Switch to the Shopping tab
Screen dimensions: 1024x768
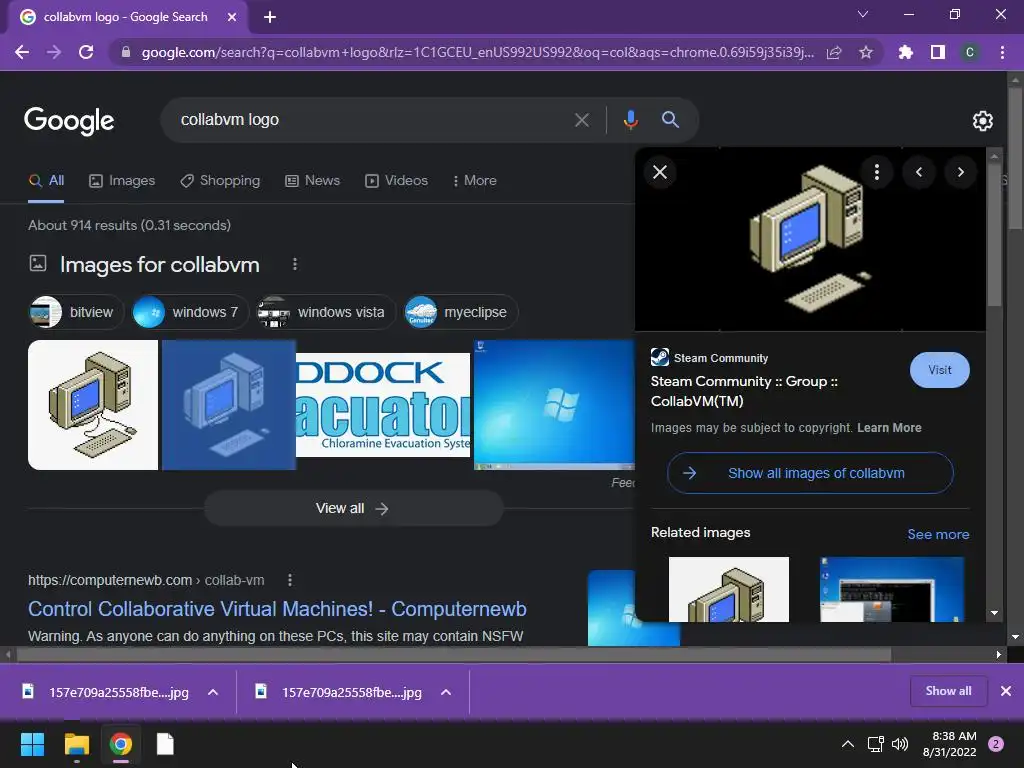point(220,181)
